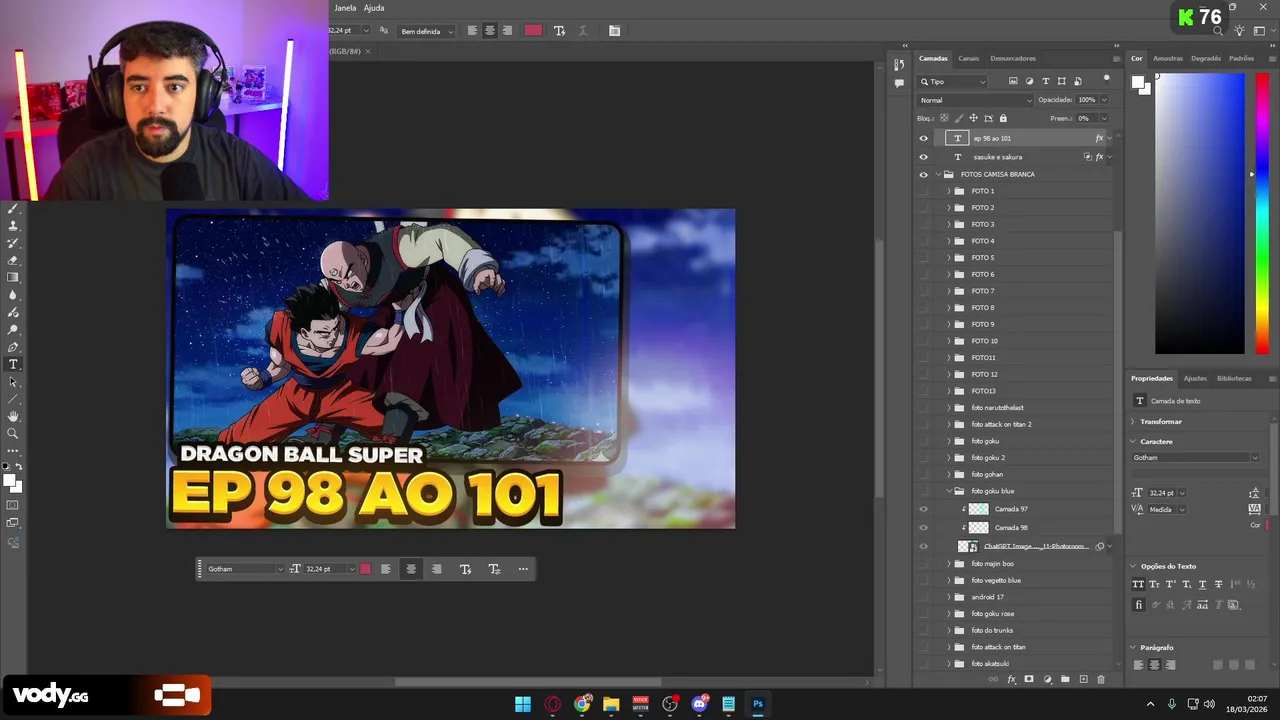Show the FOTO 1 group
This screenshot has height=720, width=1280.
tap(923, 191)
